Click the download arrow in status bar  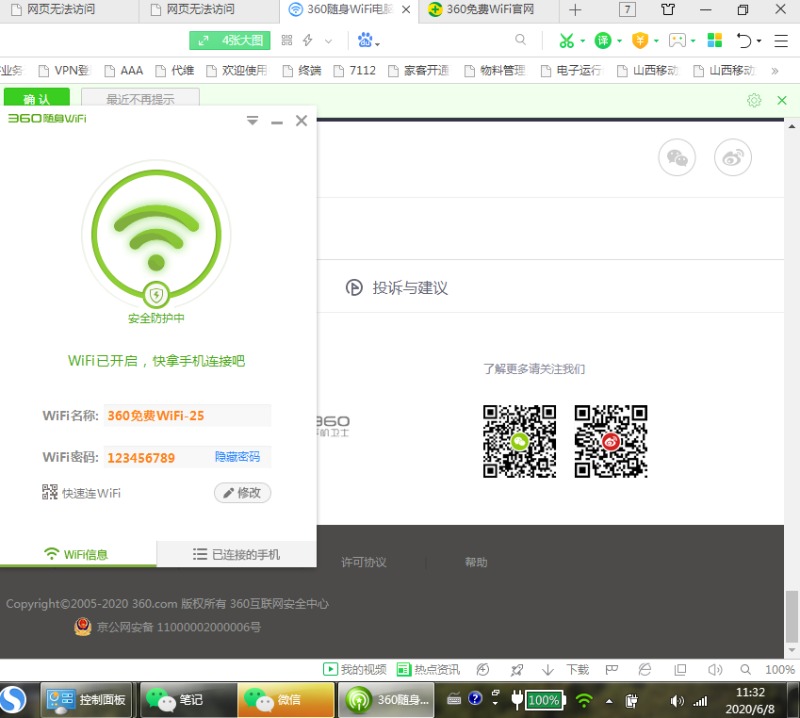548,670
